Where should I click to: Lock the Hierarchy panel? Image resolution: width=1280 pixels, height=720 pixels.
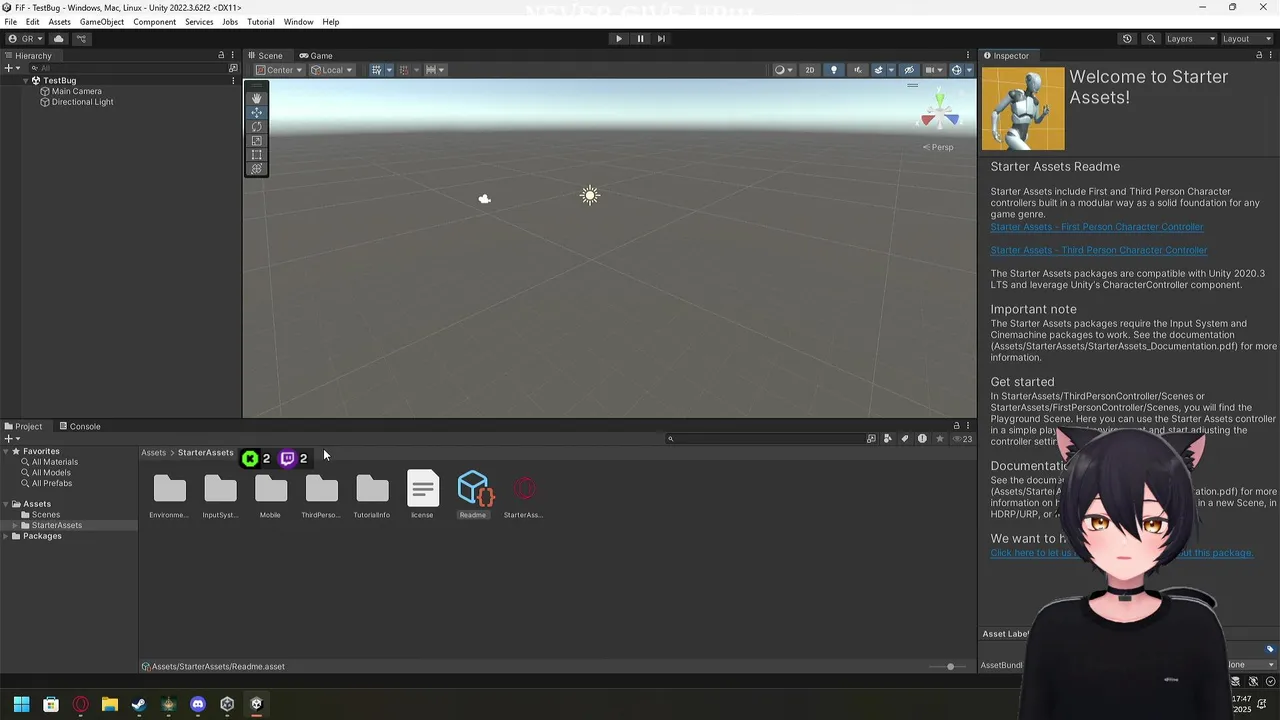coord(221,55)
